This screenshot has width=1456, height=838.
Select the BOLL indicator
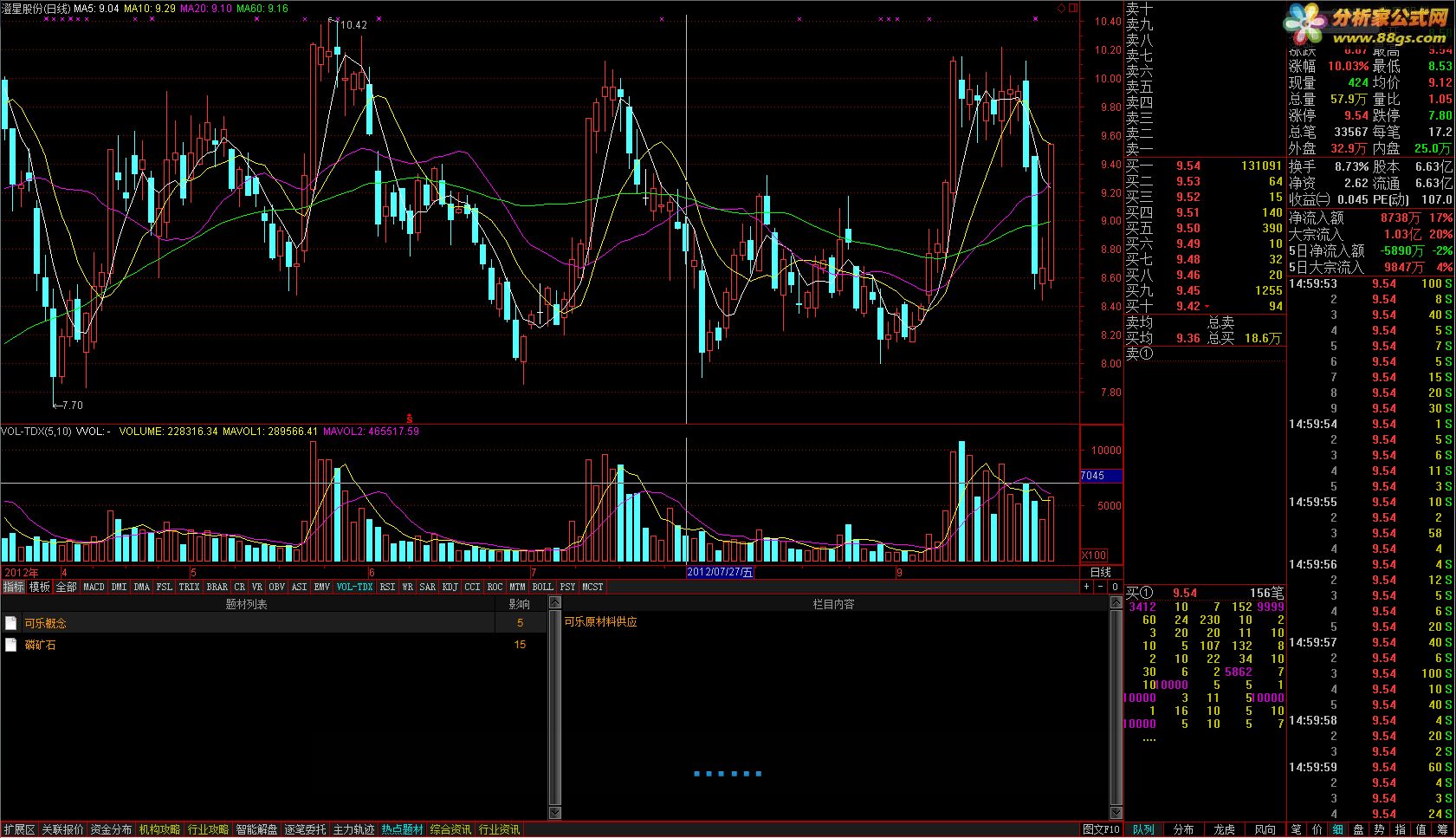(543, 587)
